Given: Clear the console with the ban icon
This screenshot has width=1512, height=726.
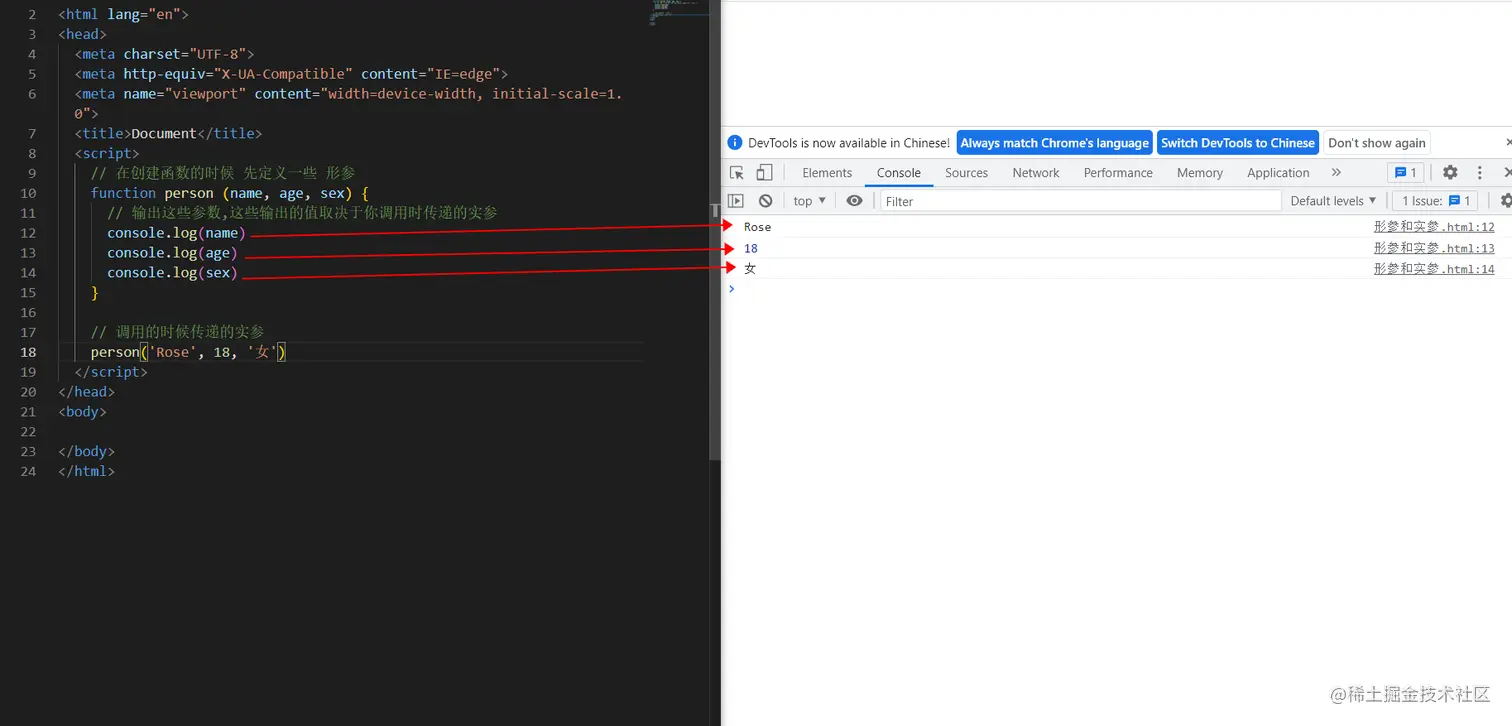Looking at the screenshot, I should click(765, 201).
